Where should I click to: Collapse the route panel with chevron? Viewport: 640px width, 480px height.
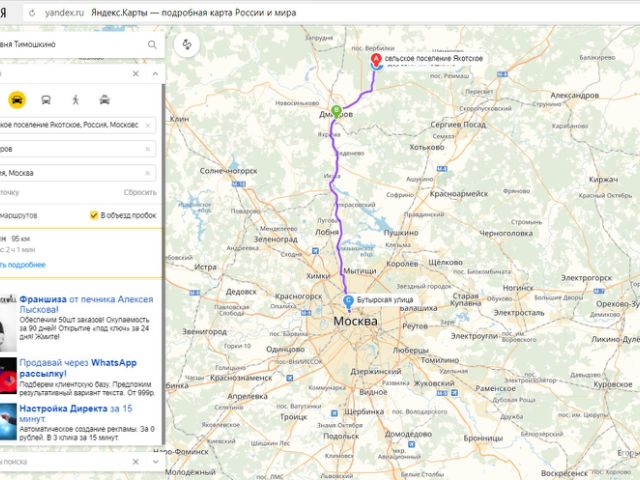[155, 73]
